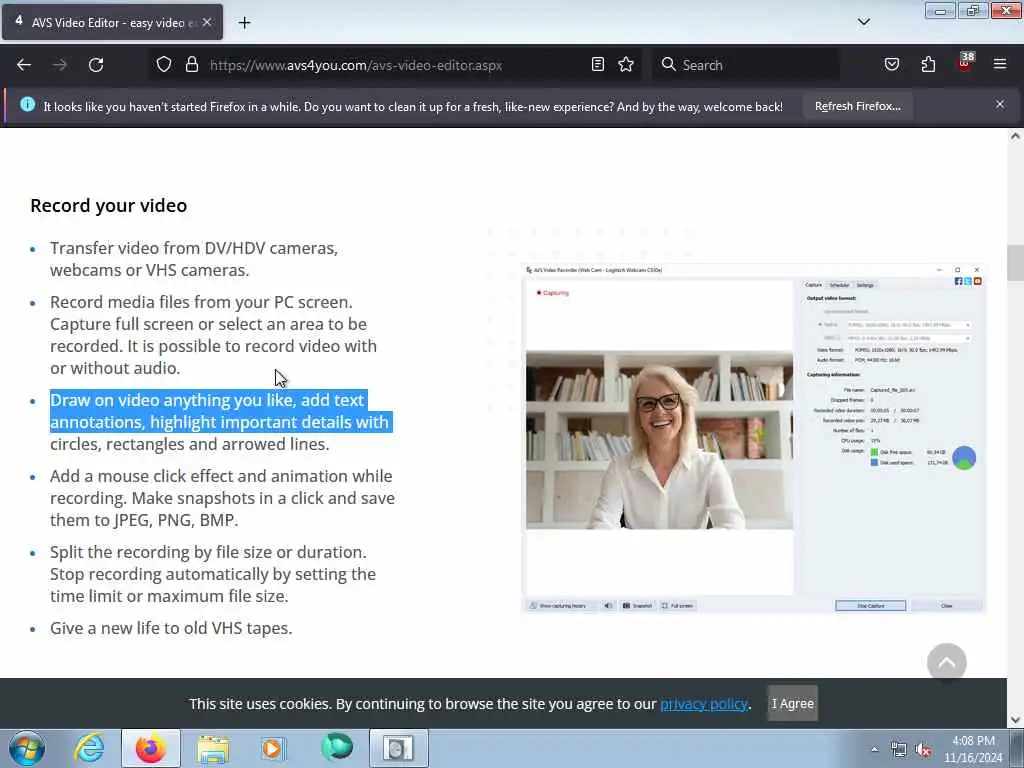The width and height of the screenshot is (1024, 768).
Task: Click the address bar URL avs4you.com
Action: point(355,65)
